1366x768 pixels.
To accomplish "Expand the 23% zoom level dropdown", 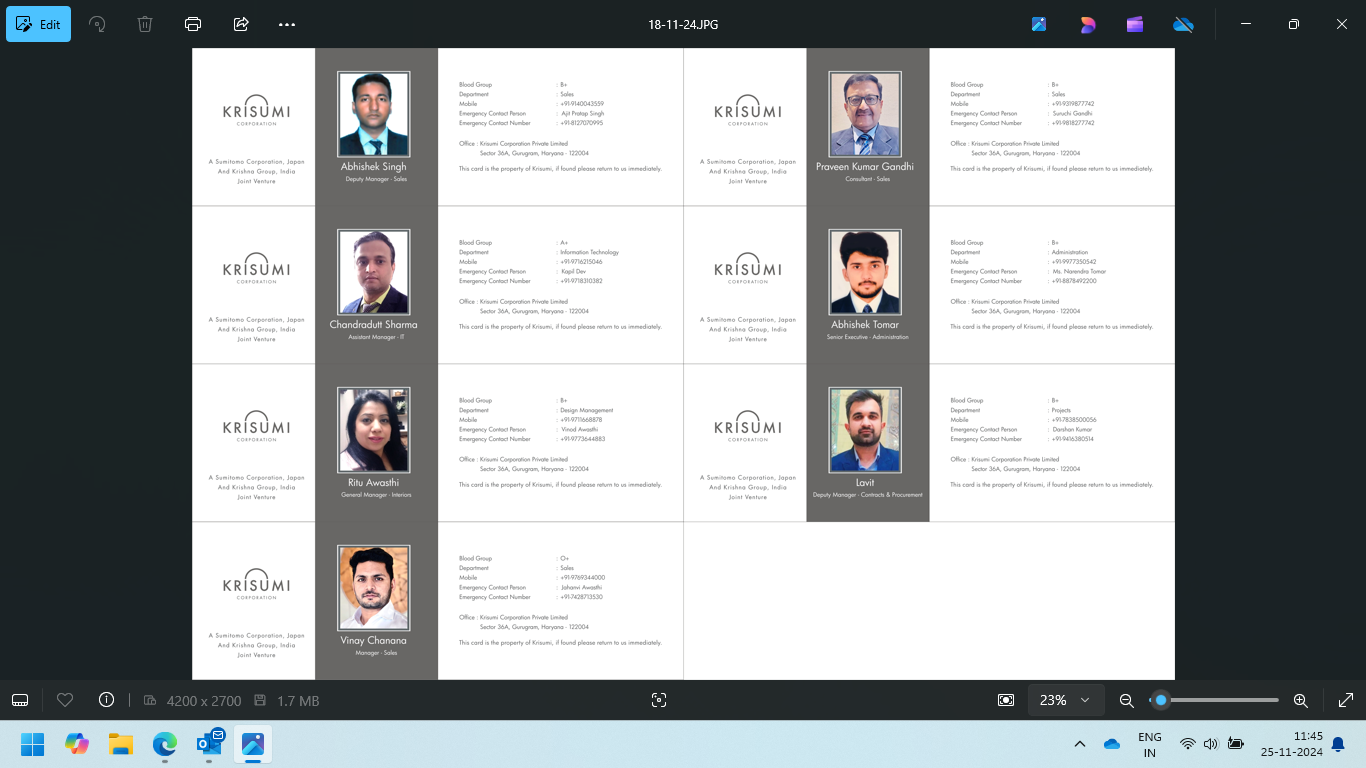I will 1065,700.
